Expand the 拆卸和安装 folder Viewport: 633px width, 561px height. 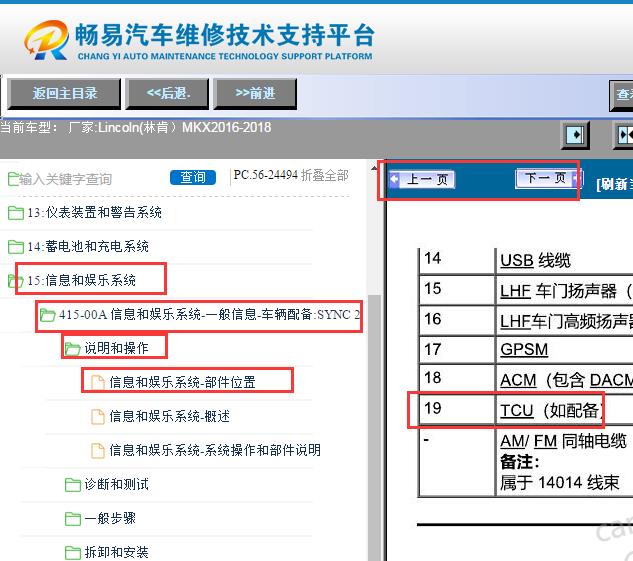(x=116, y=552)
